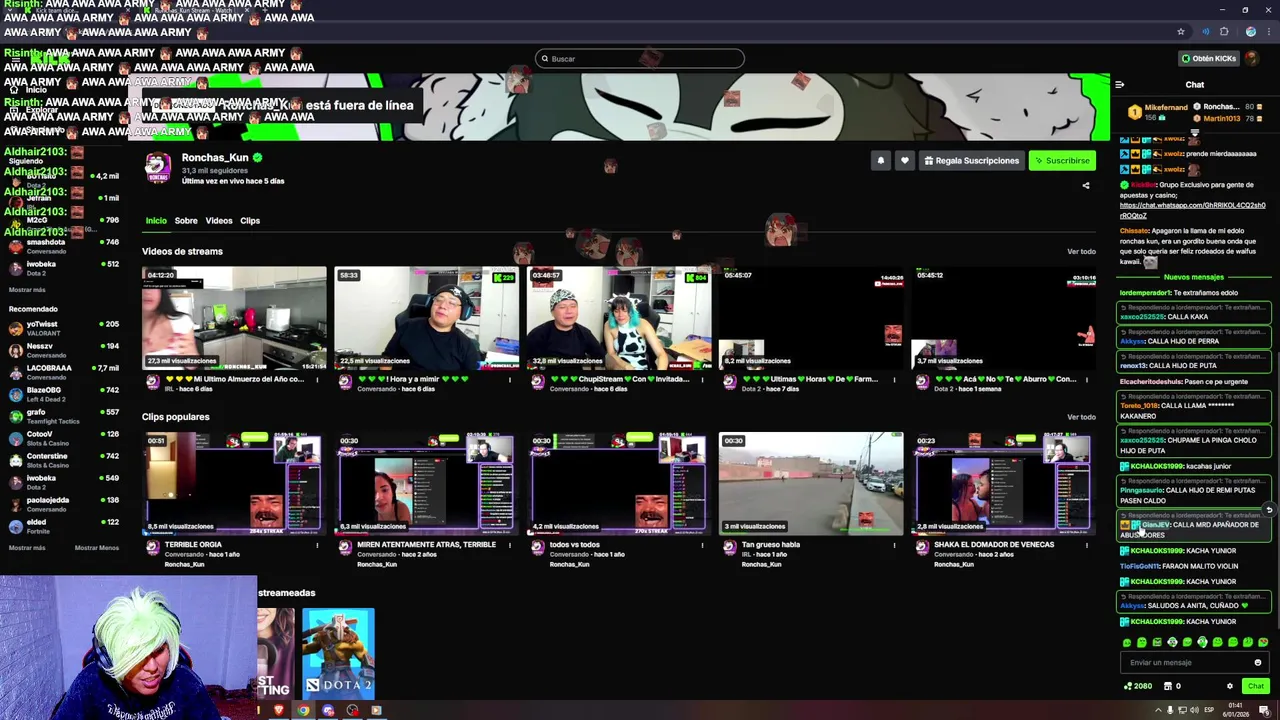1280x720 pixels.
Task: Expand recommended list with Mostrar más
Action: click(27, 548)
